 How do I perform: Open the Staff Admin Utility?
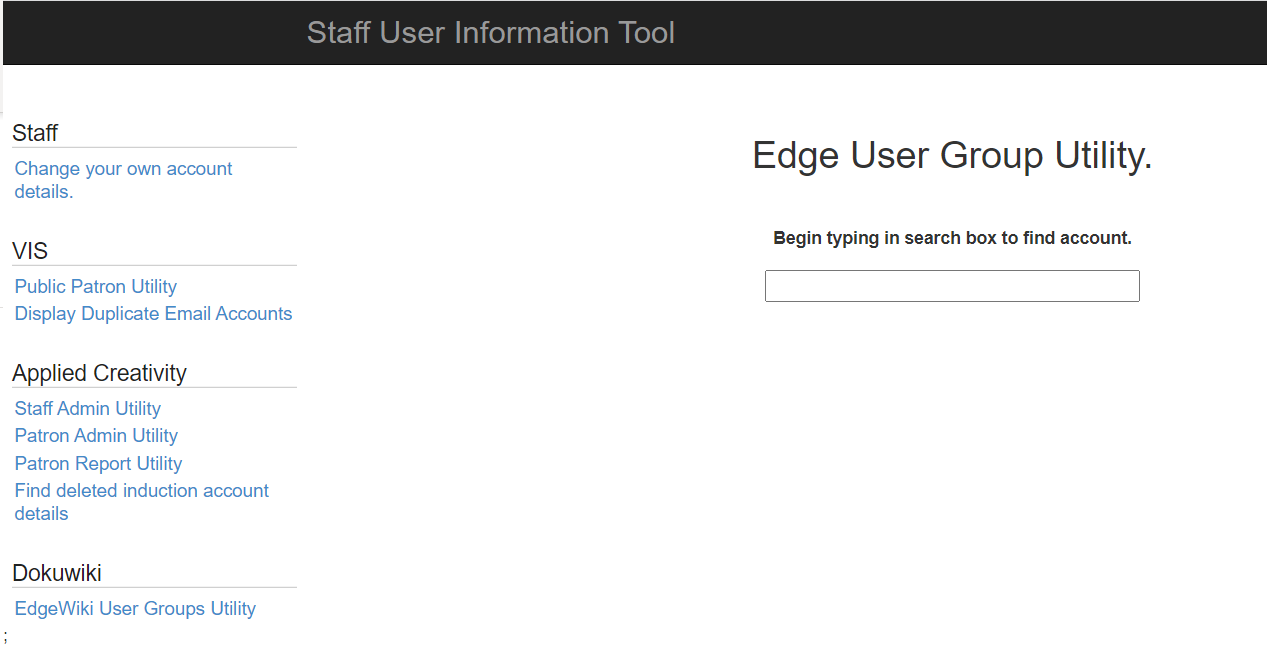(x=87, y=409)
